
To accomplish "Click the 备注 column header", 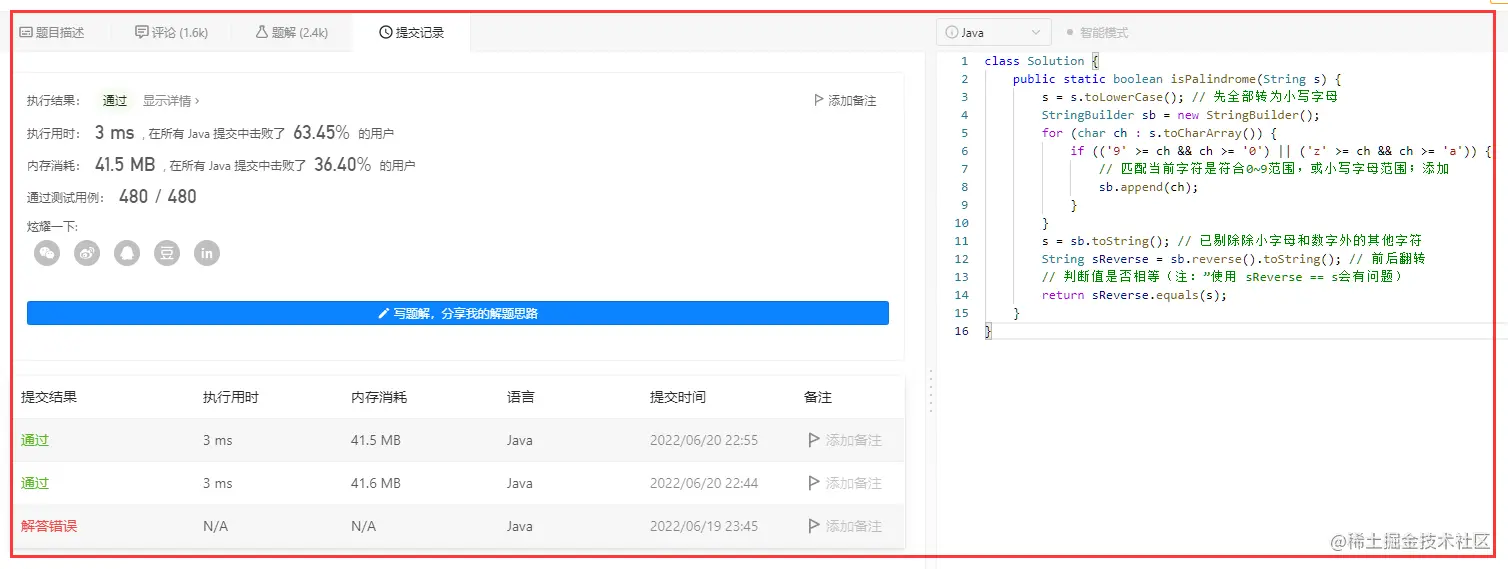I will (818, 397).
